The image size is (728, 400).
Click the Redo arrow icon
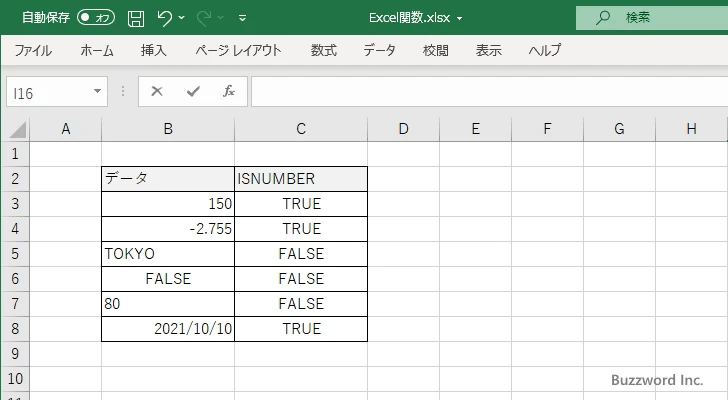[x=204, y=18]
